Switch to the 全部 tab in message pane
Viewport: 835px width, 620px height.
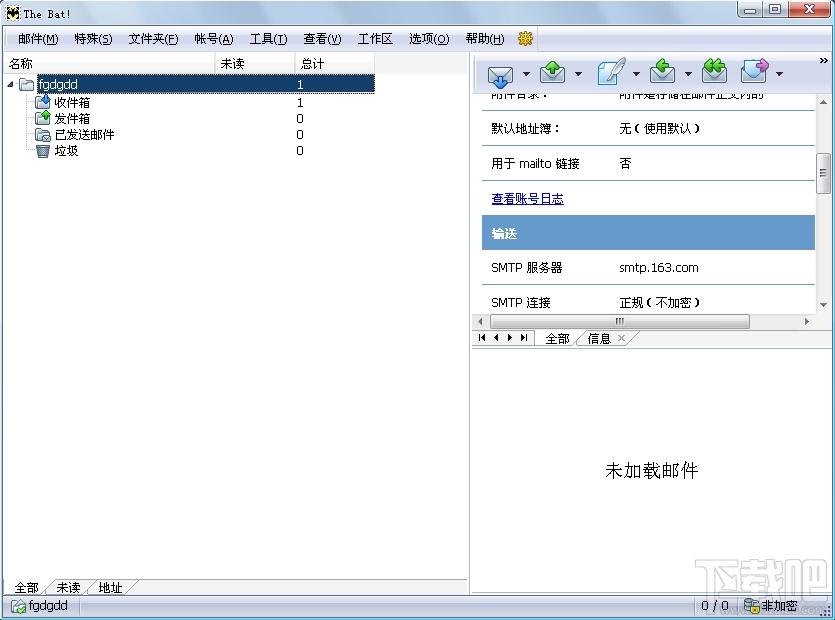(557, 339)
